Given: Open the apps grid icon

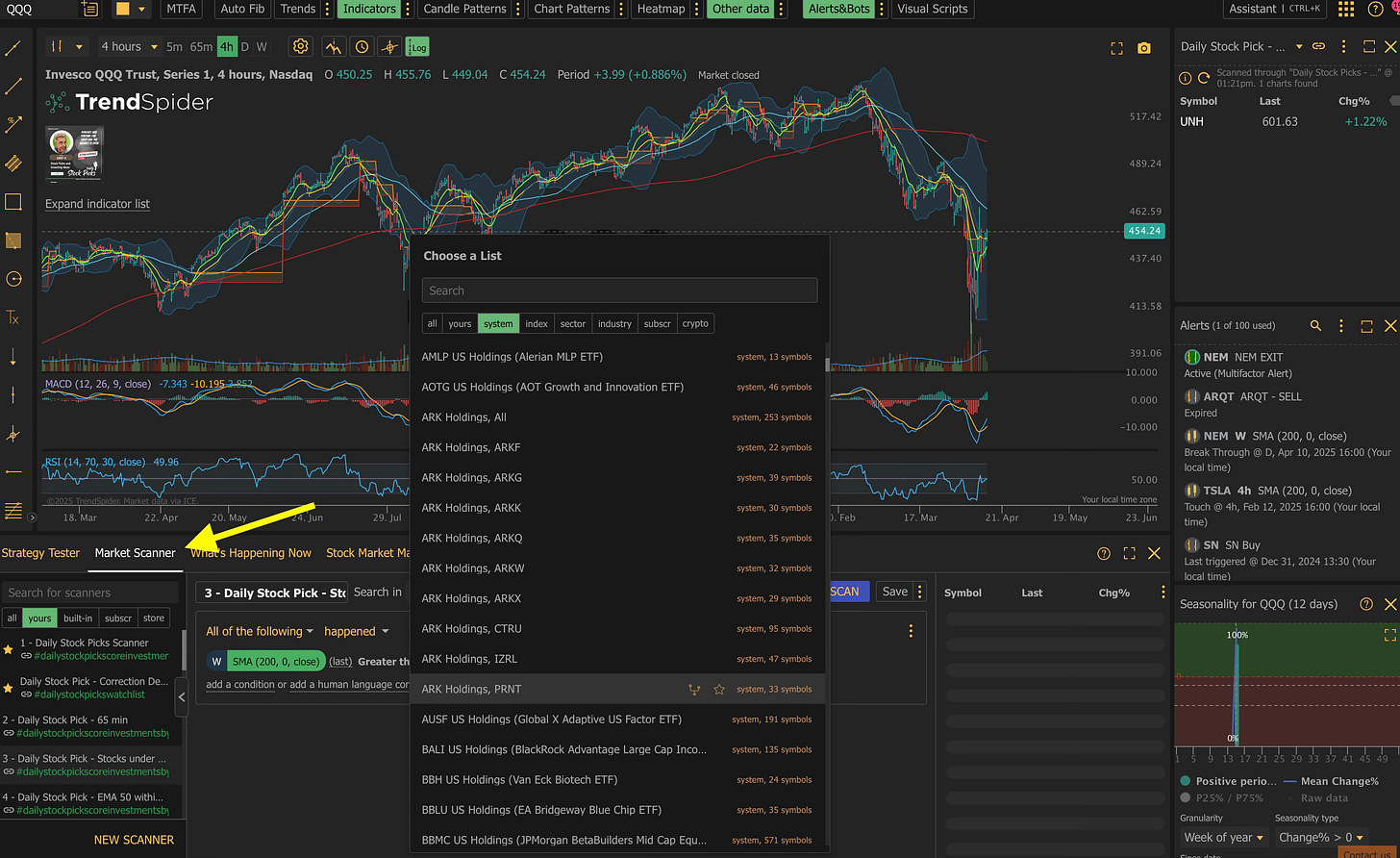Looking at the screenshot, I should point(1346,10).
